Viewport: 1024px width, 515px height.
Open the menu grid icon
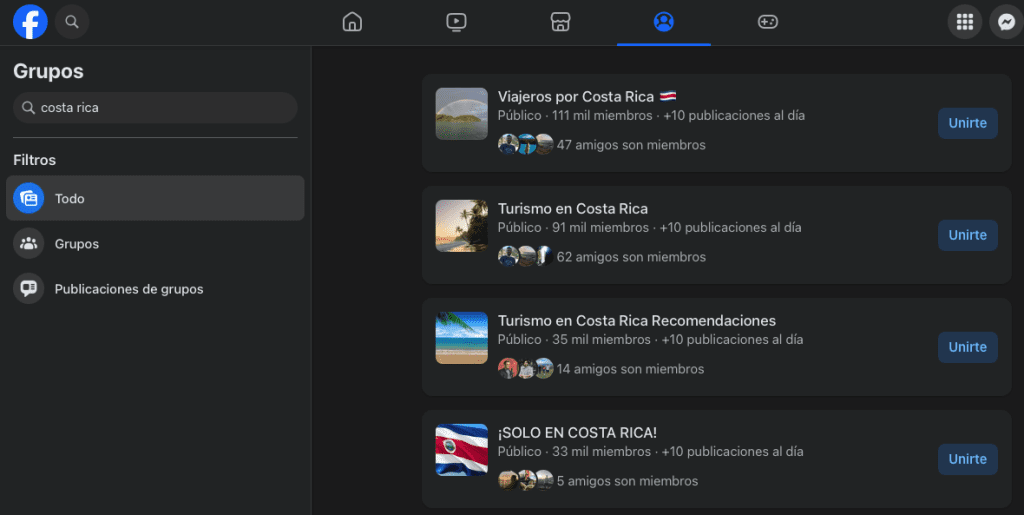965,22
